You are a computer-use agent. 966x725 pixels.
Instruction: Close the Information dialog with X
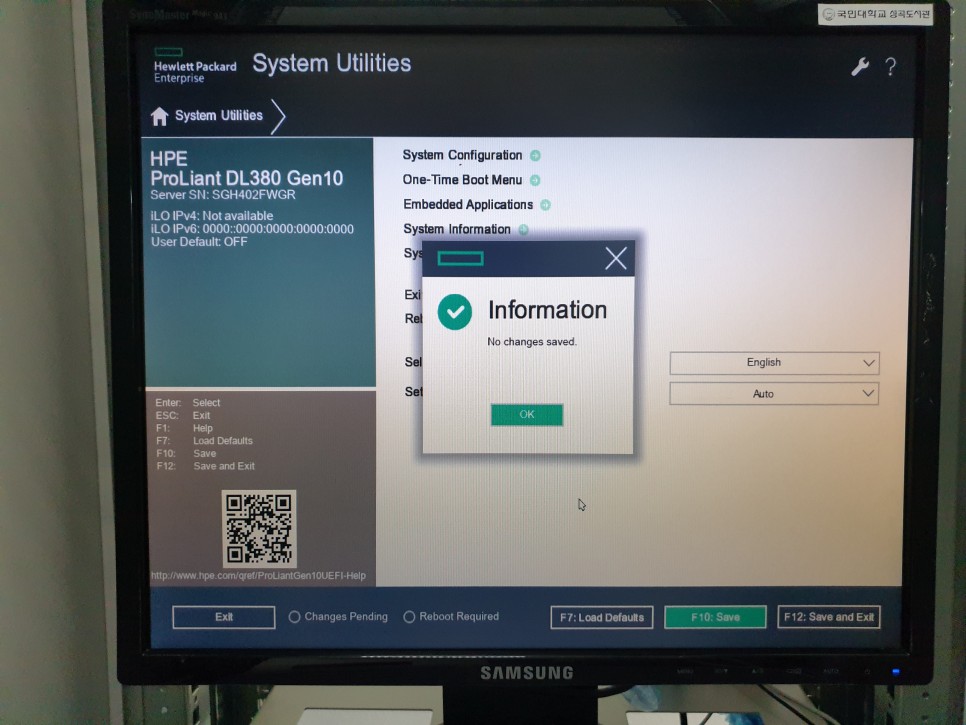tap(615, 258)
